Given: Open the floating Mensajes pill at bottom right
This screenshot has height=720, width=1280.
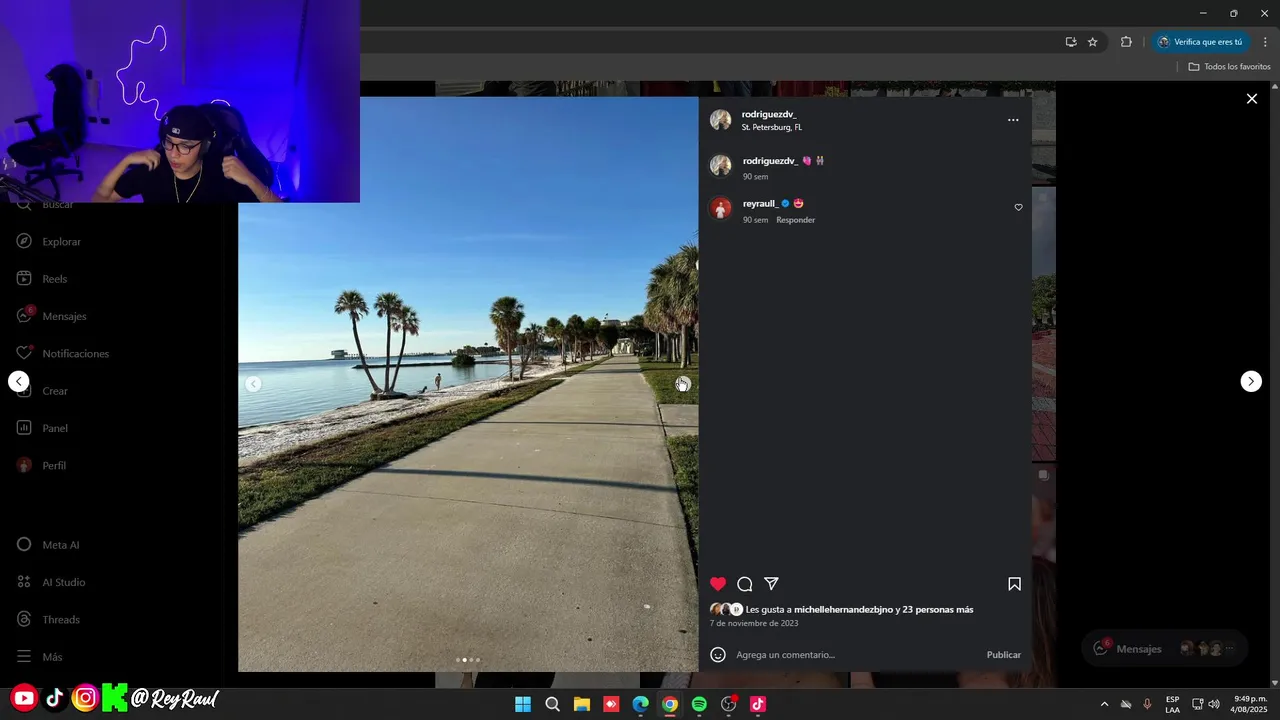Looking at the screenshot, I should click(x=1165, y=649).
